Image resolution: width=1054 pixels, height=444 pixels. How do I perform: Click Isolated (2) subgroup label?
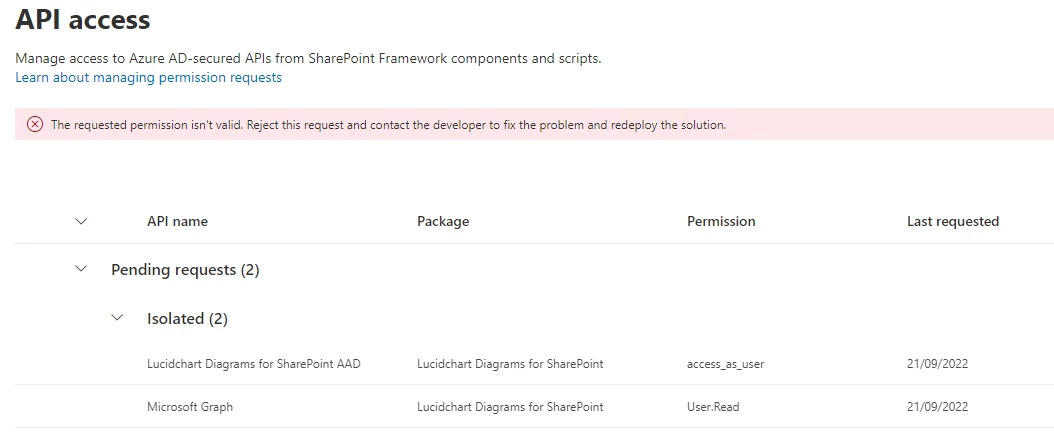tap(188, 318)
